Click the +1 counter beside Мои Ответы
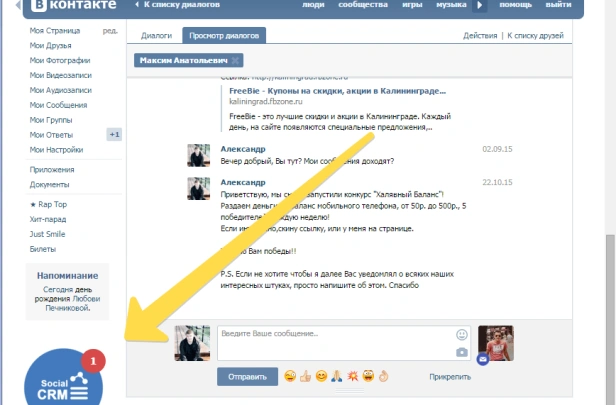616x405 pixels. click(x=114, y=134)
